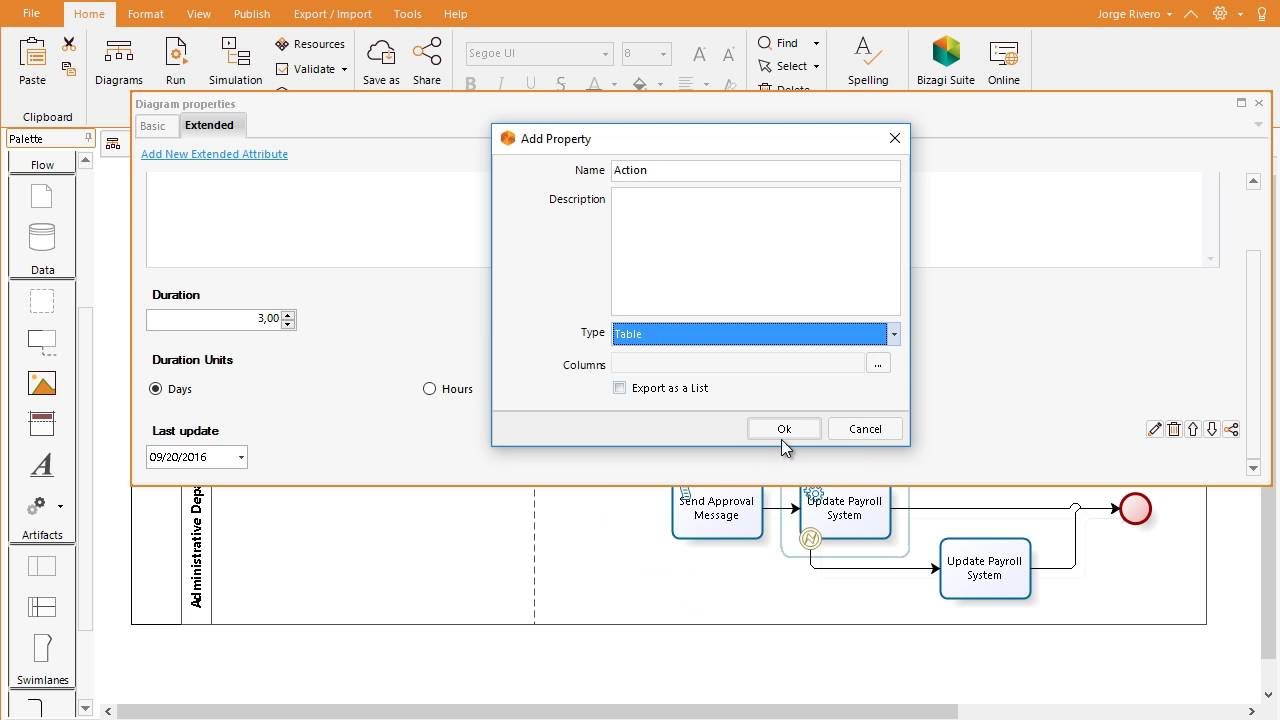Open the File menu
This screenshot has height=720, width=1280.
click(x=31, y=14)
